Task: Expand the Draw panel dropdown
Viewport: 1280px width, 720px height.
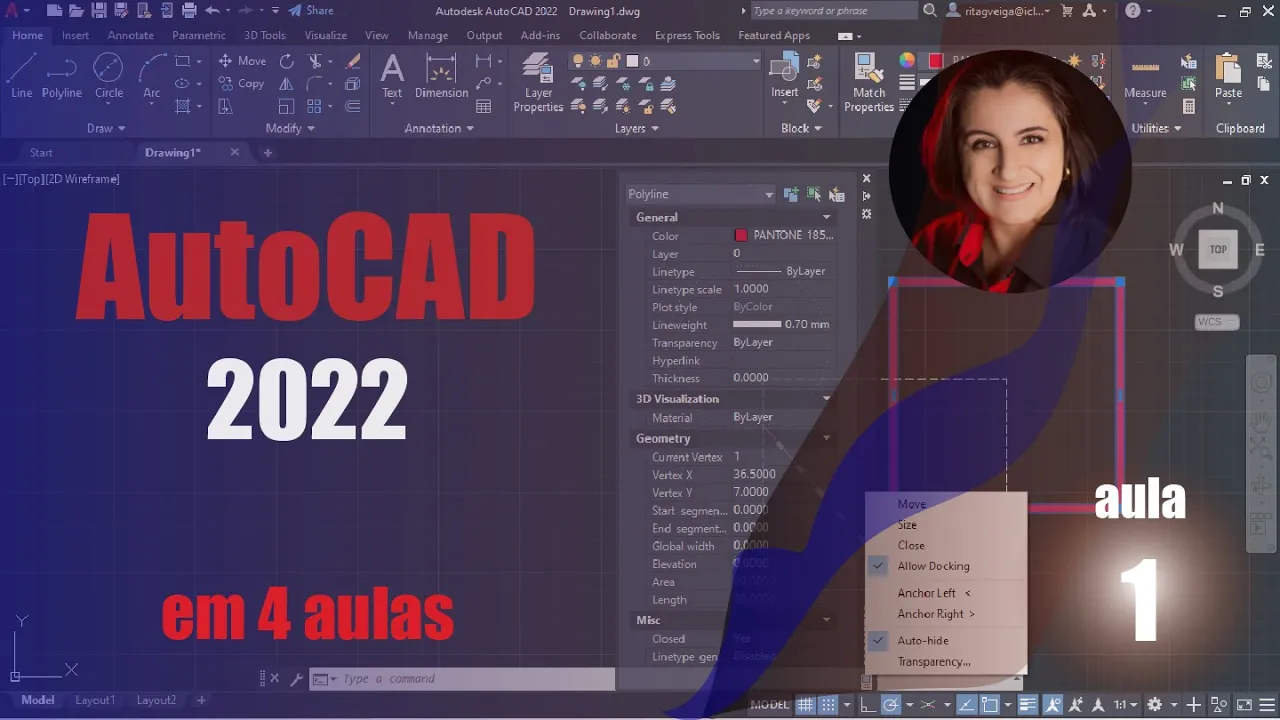Action: click(x=106, y=128)
